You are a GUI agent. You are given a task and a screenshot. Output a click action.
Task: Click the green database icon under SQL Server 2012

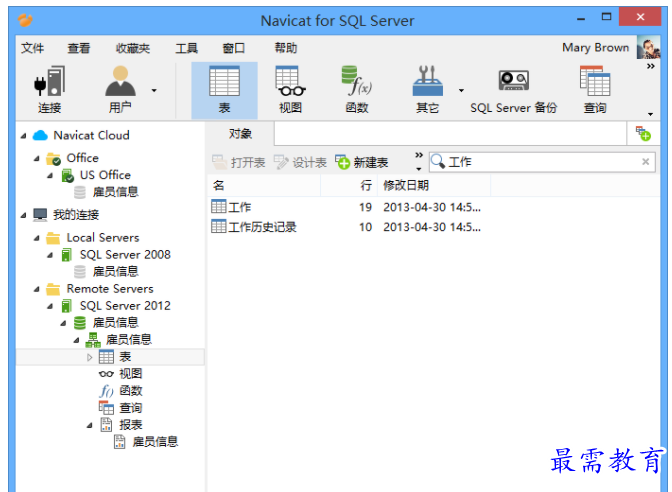pos(80,323)
